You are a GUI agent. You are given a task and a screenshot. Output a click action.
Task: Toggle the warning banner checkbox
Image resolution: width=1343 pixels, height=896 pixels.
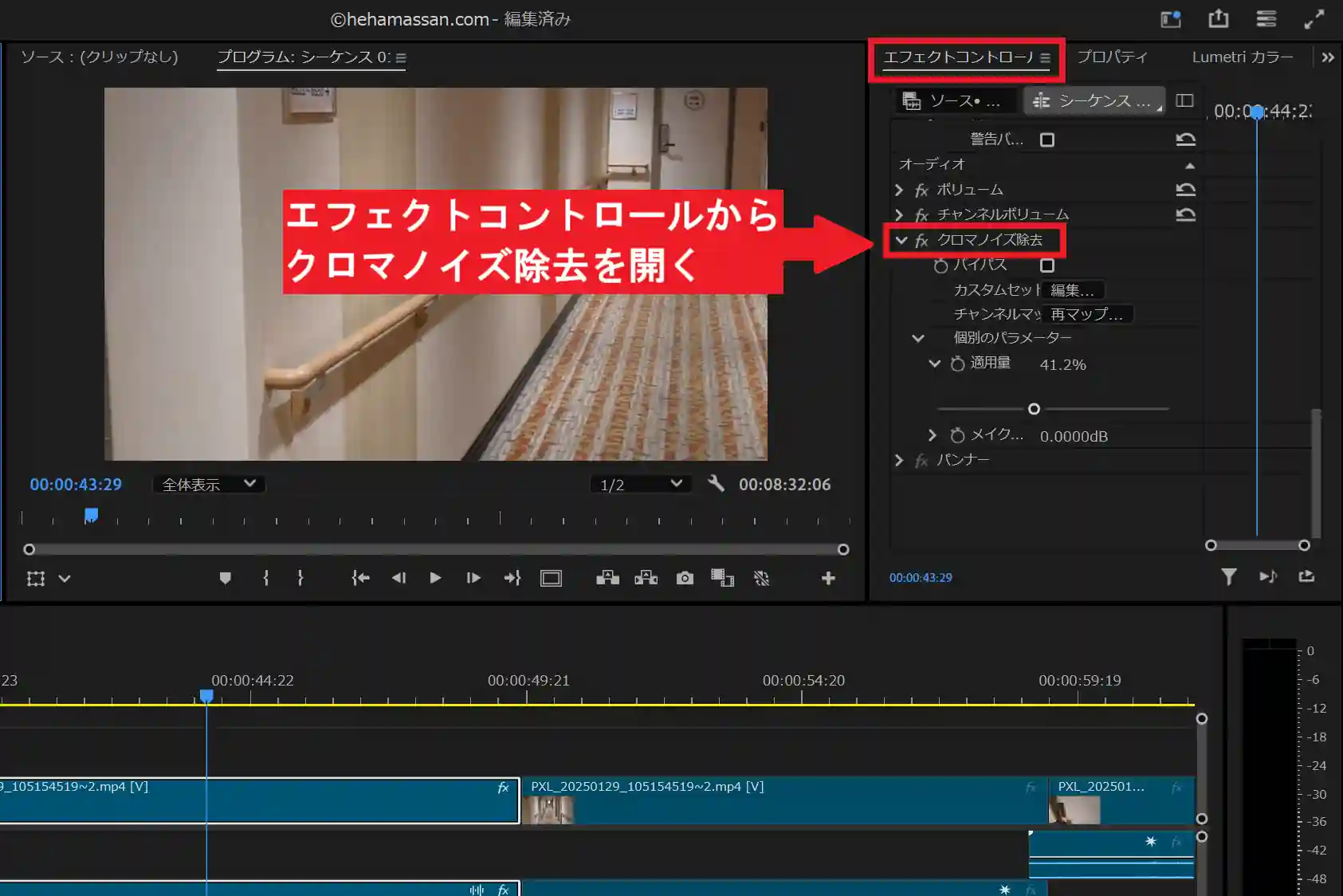(x=1047, y=140)
